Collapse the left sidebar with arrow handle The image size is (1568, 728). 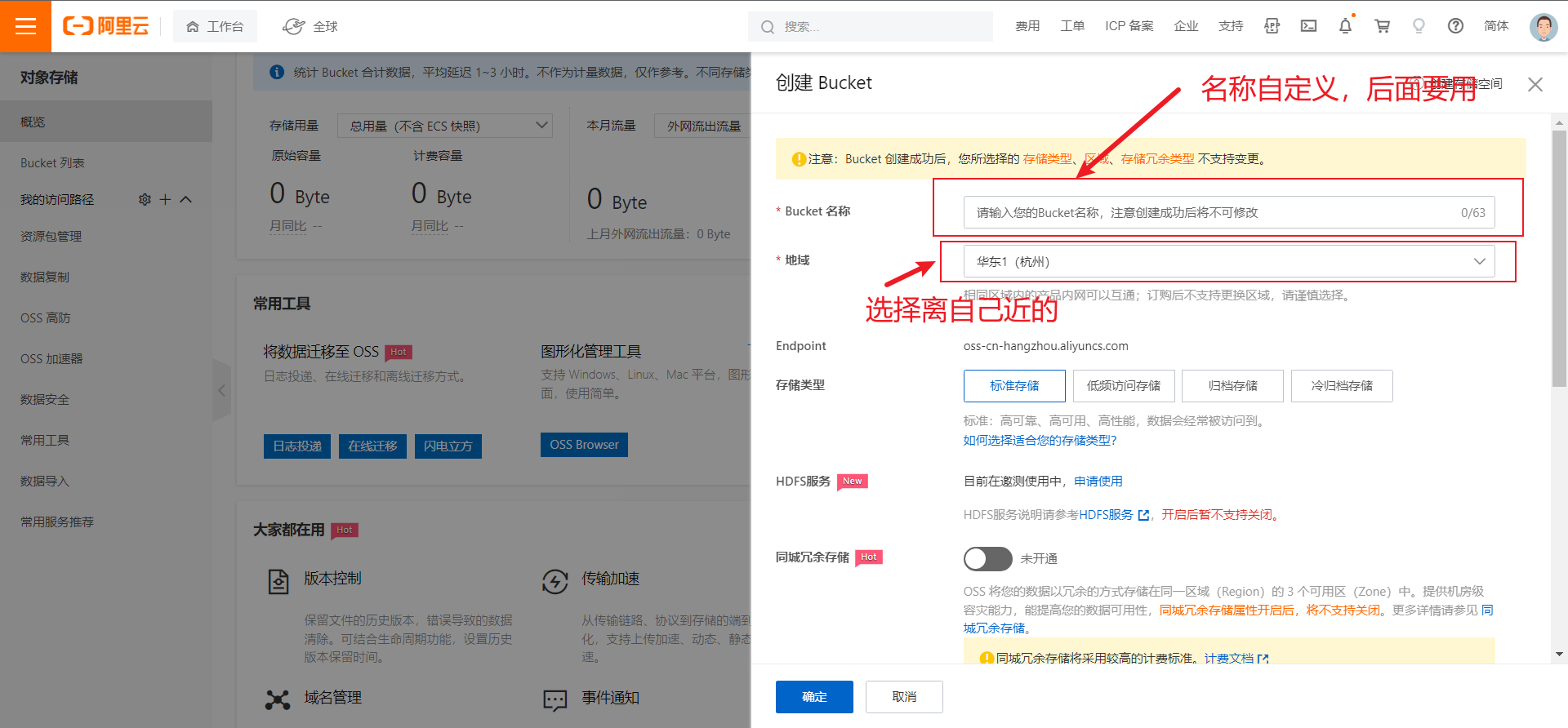221,390
